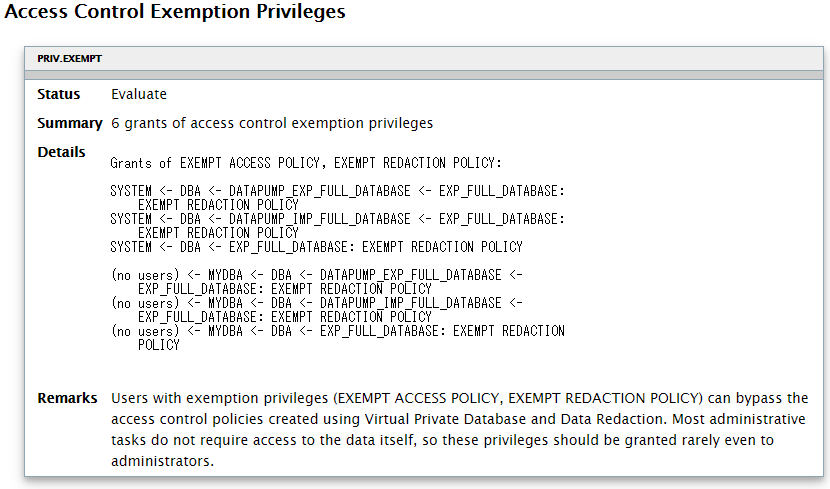
Task: Click the Evaluate status value
Action: [x=139, y=94]
